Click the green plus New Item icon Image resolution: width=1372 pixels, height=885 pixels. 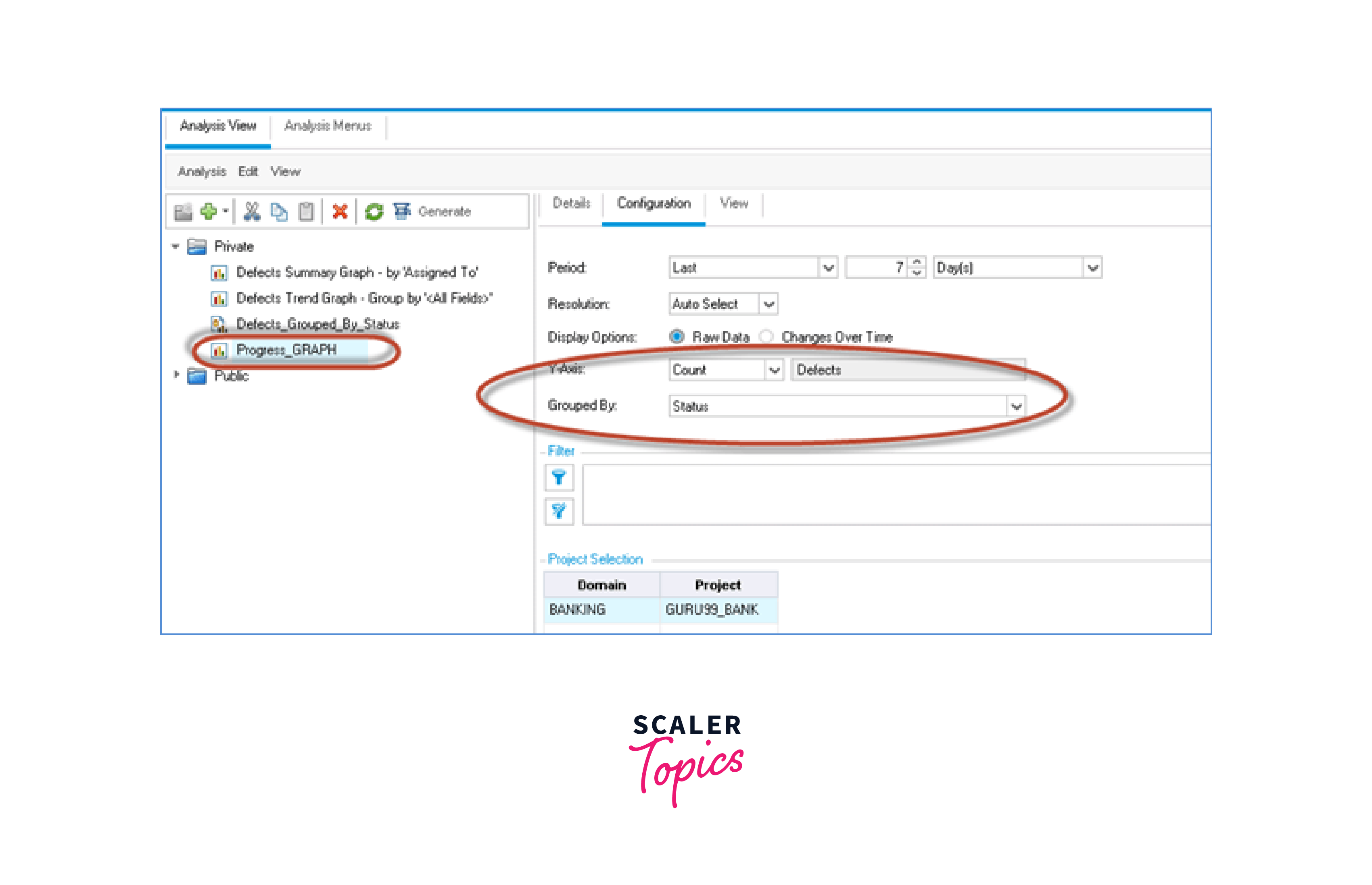(x=209, y=212)
